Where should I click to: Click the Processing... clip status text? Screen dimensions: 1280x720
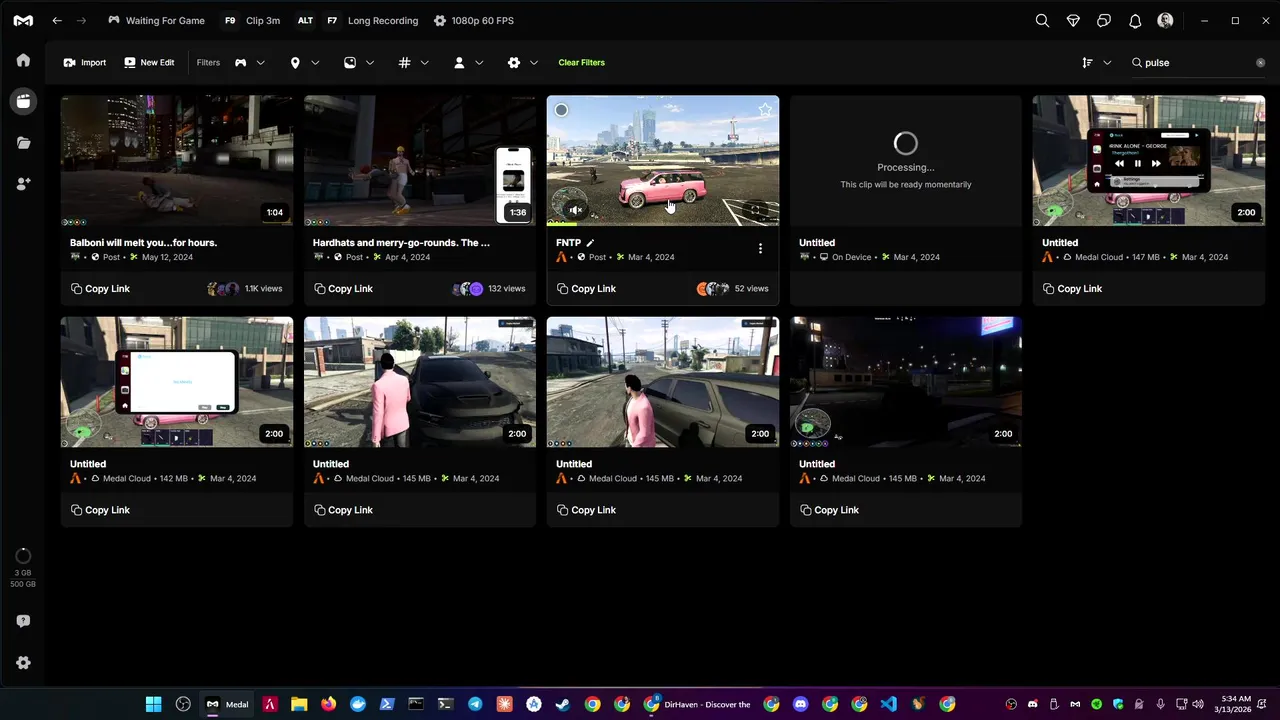click(x=906, y=168)
